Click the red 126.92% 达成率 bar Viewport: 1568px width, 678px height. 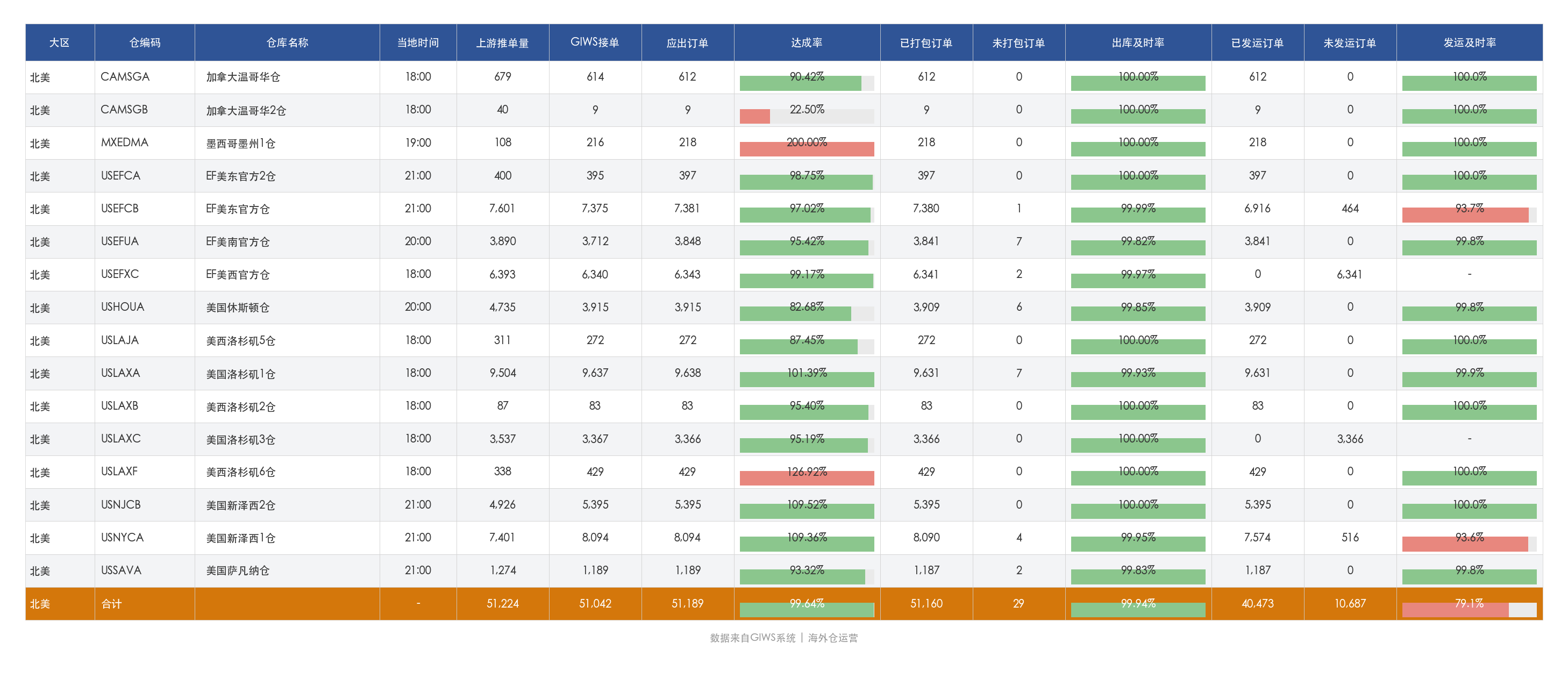(807, 479)
